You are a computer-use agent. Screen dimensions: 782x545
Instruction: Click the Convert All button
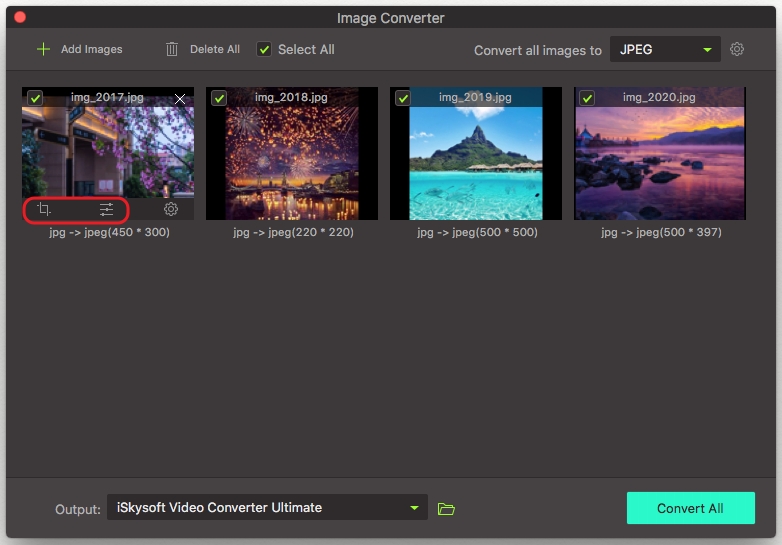pyautogui.click(x=690, y=508)
